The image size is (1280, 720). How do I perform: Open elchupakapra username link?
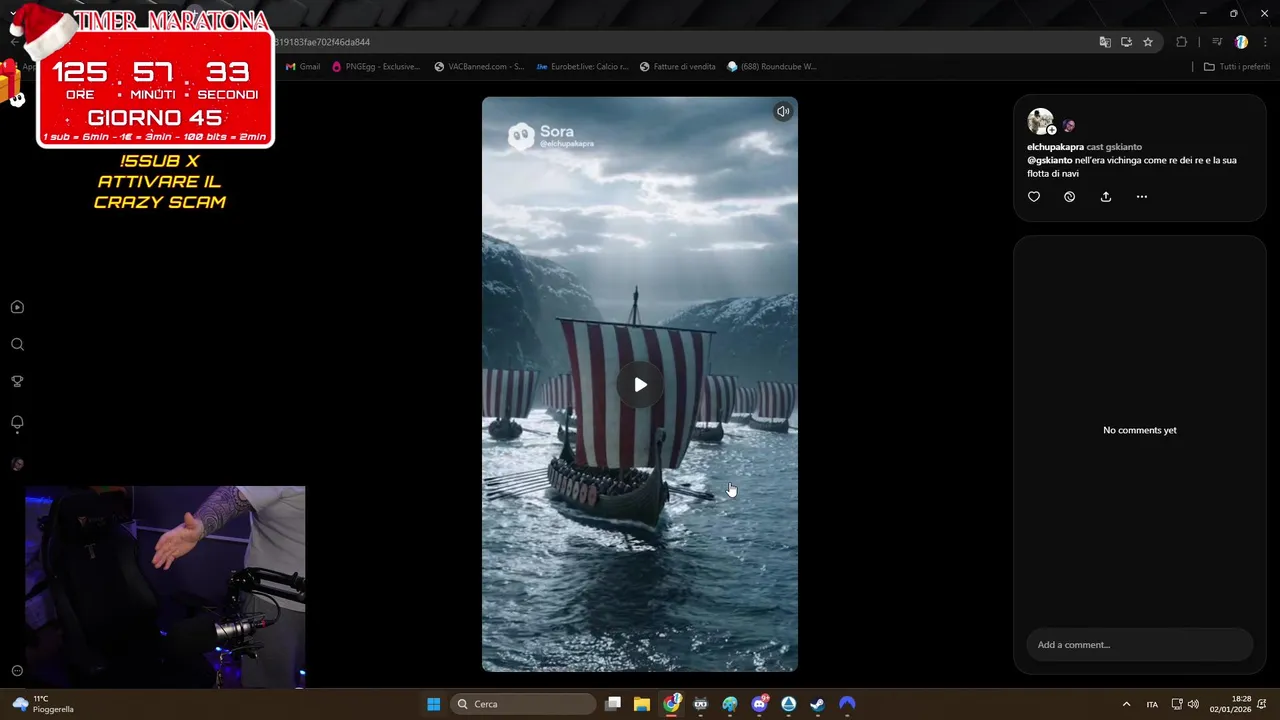(1055, 147)
